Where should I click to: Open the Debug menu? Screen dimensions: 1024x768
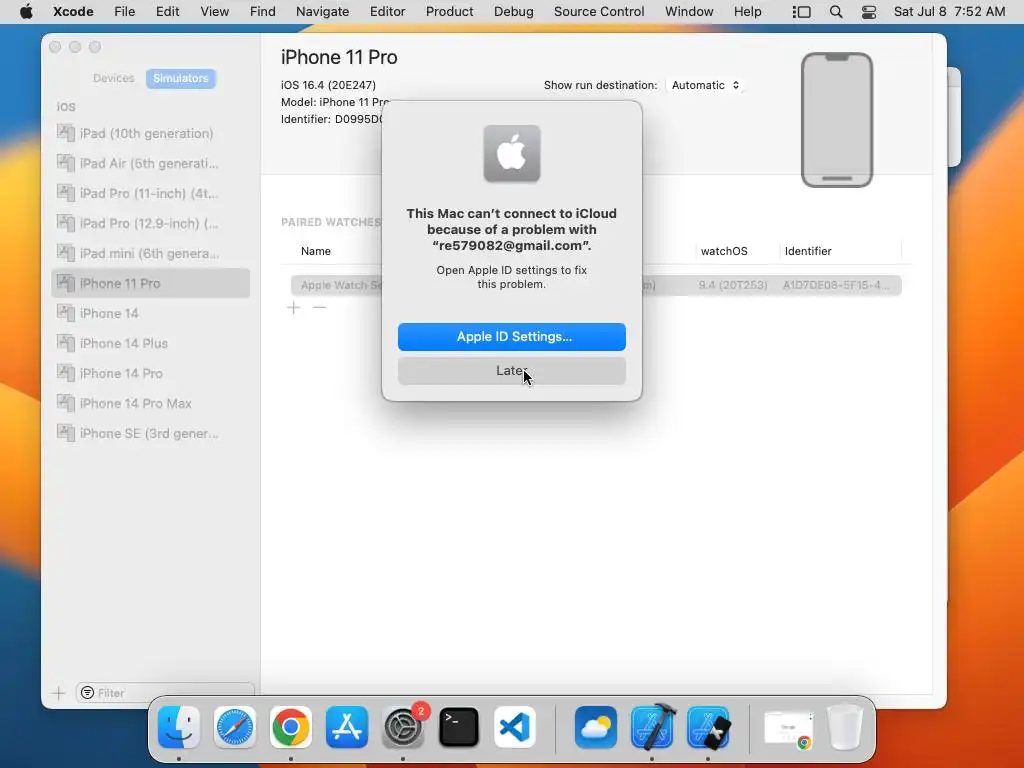coord(513,12)
